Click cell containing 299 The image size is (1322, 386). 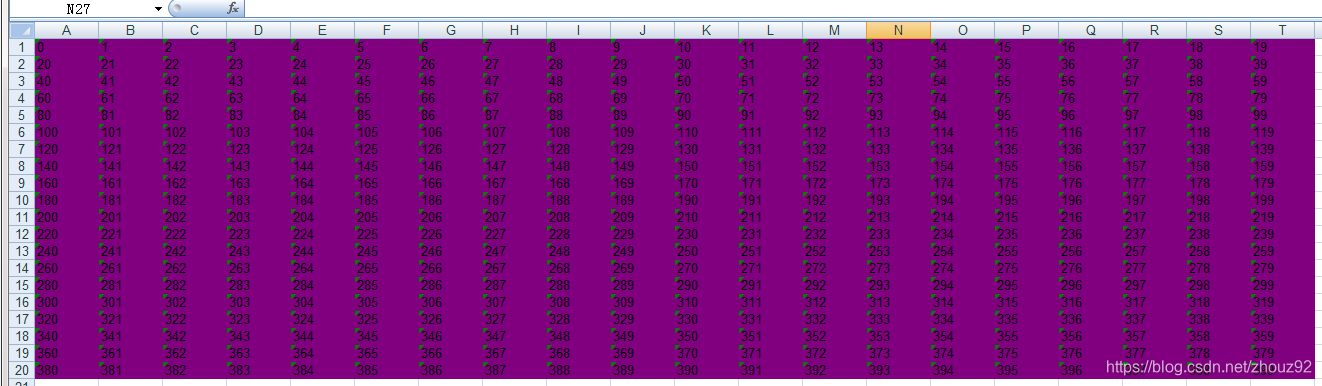click(x=1282, y=285)
